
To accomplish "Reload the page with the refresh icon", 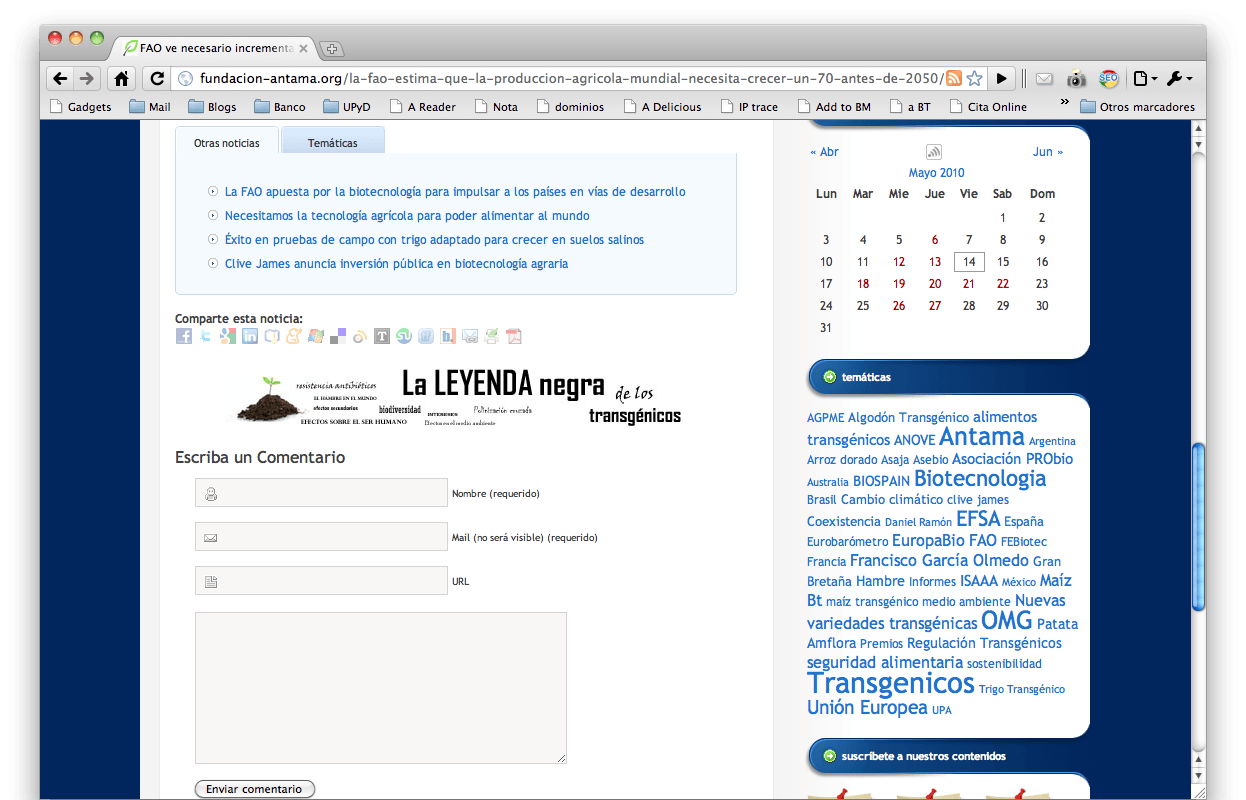I will click(156, 78).
